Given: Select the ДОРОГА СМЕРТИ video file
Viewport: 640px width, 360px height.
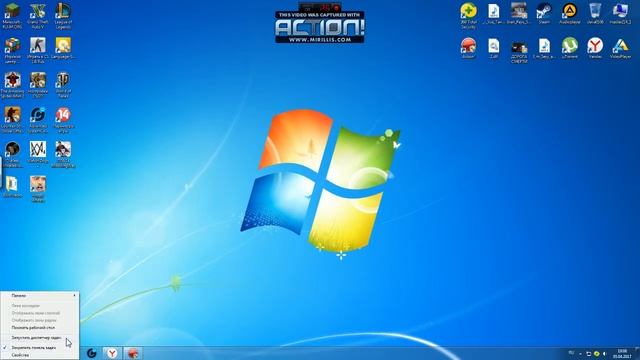Looking at the screenshot, I should (519, 51).
